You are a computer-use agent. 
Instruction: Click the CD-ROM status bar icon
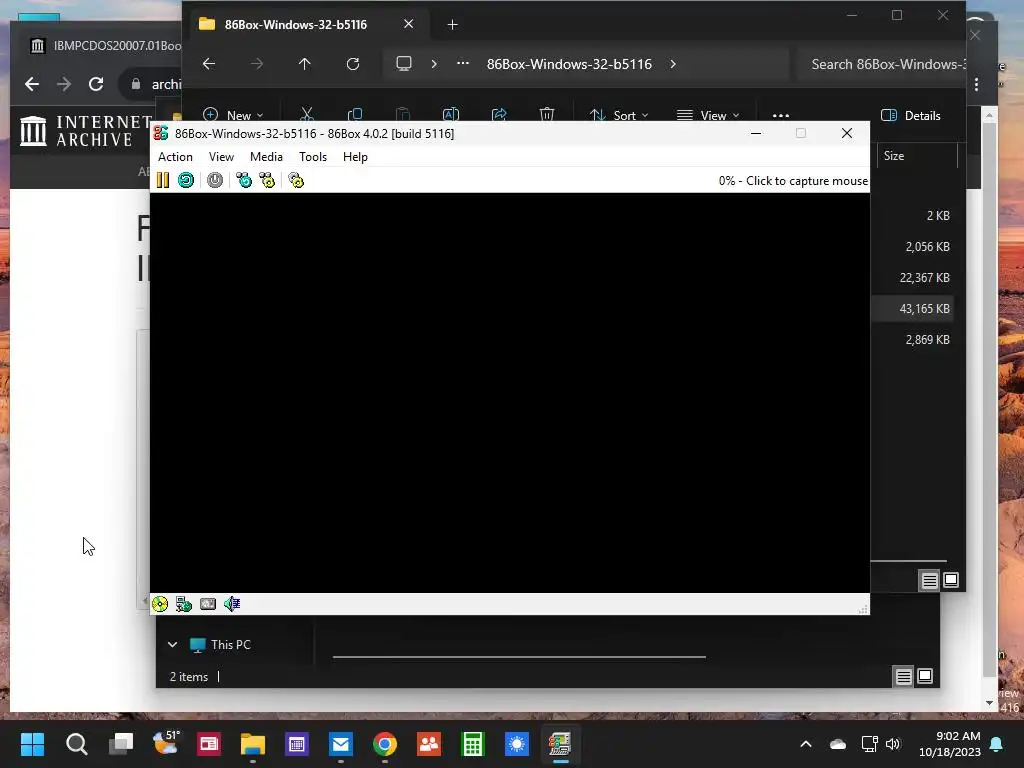(x=160, y=604)
